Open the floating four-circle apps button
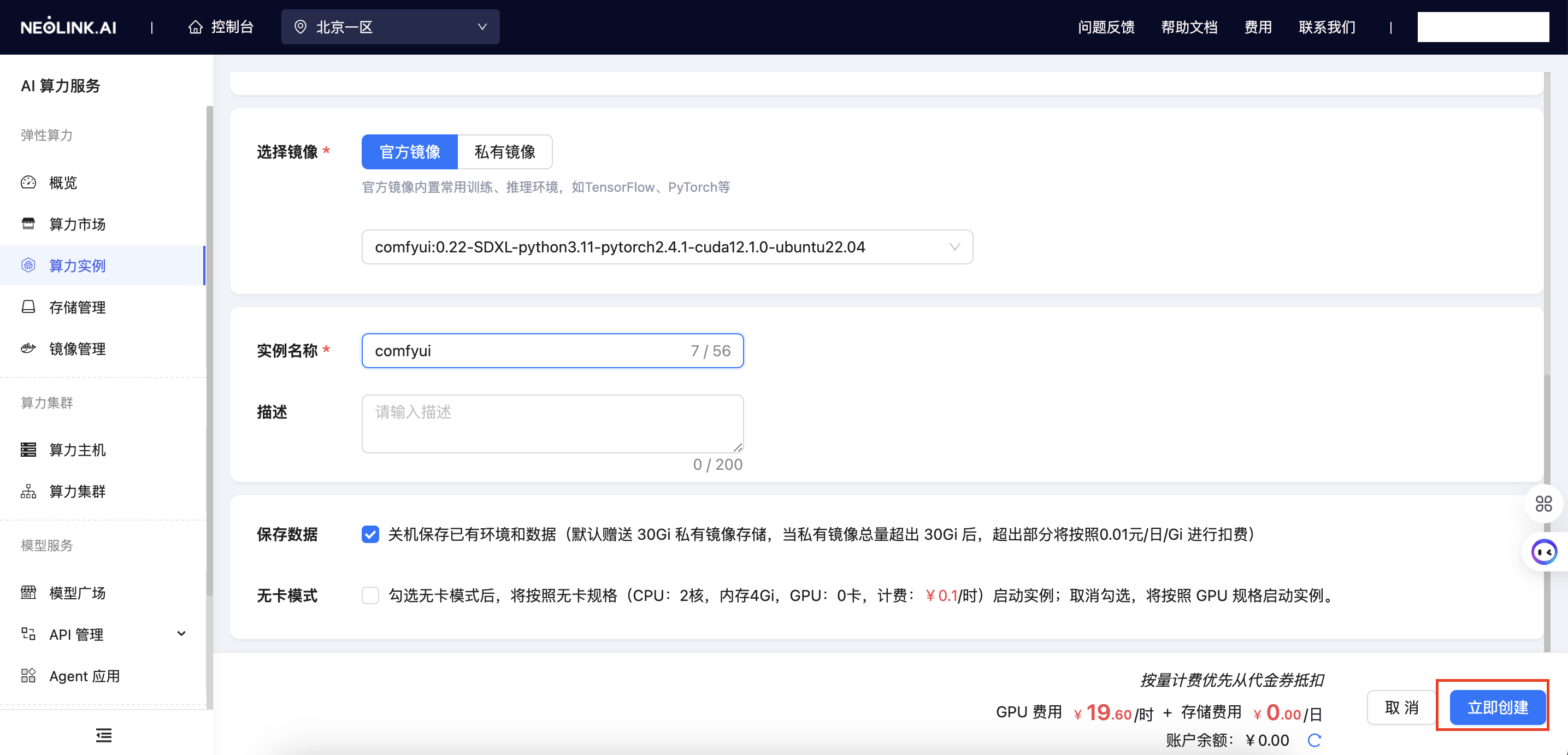The height and width of the screenshot is (755, 1568). [x=1543, y=504]
